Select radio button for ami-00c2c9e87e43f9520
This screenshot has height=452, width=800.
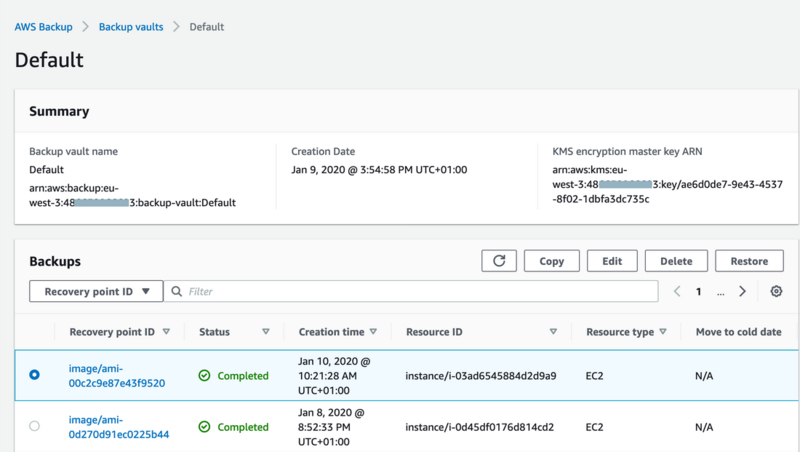[x=34, y=375]
